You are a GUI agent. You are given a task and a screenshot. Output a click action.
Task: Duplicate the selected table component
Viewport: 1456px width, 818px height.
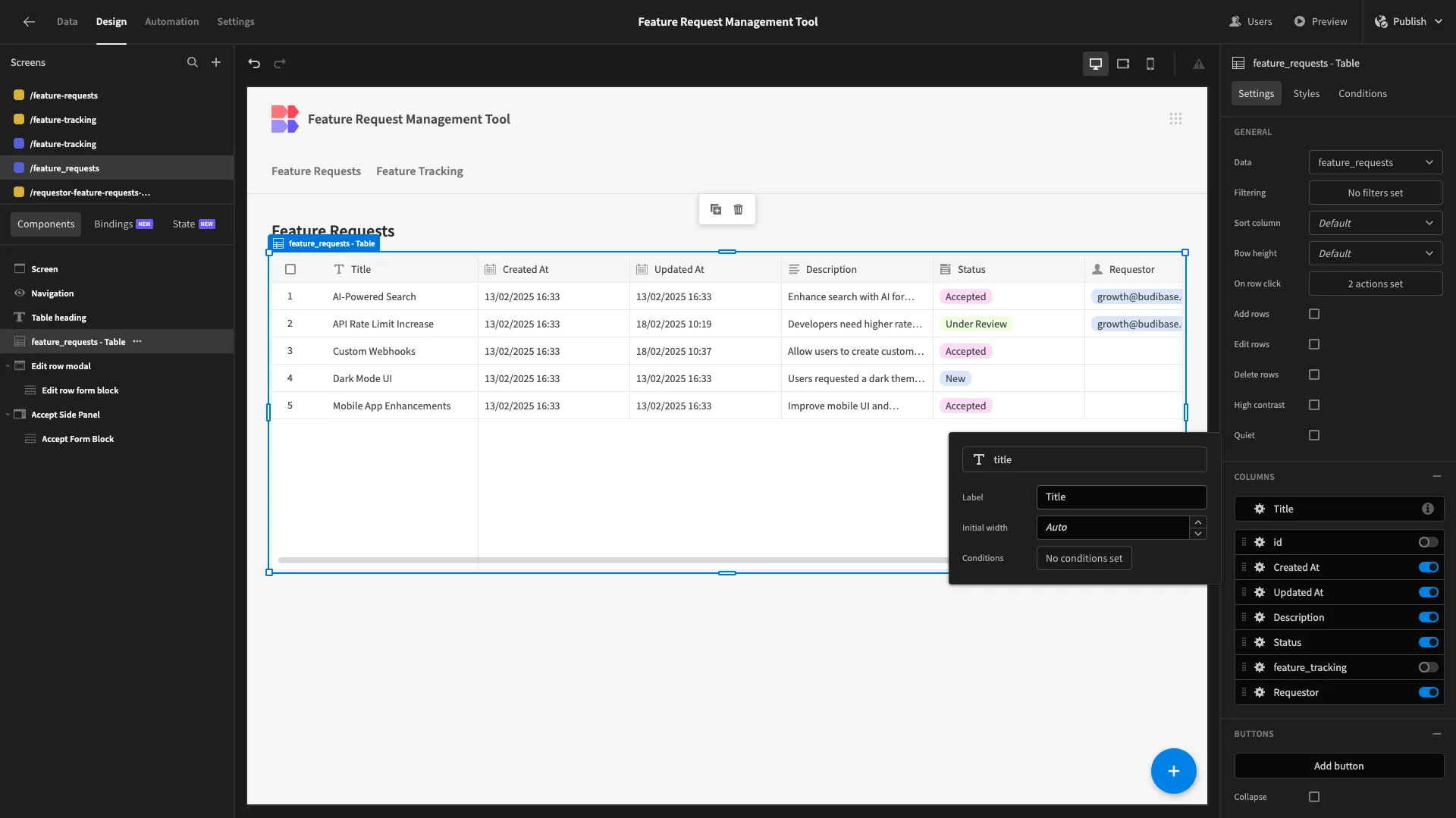pyautogui.click(x=716, y=209)
